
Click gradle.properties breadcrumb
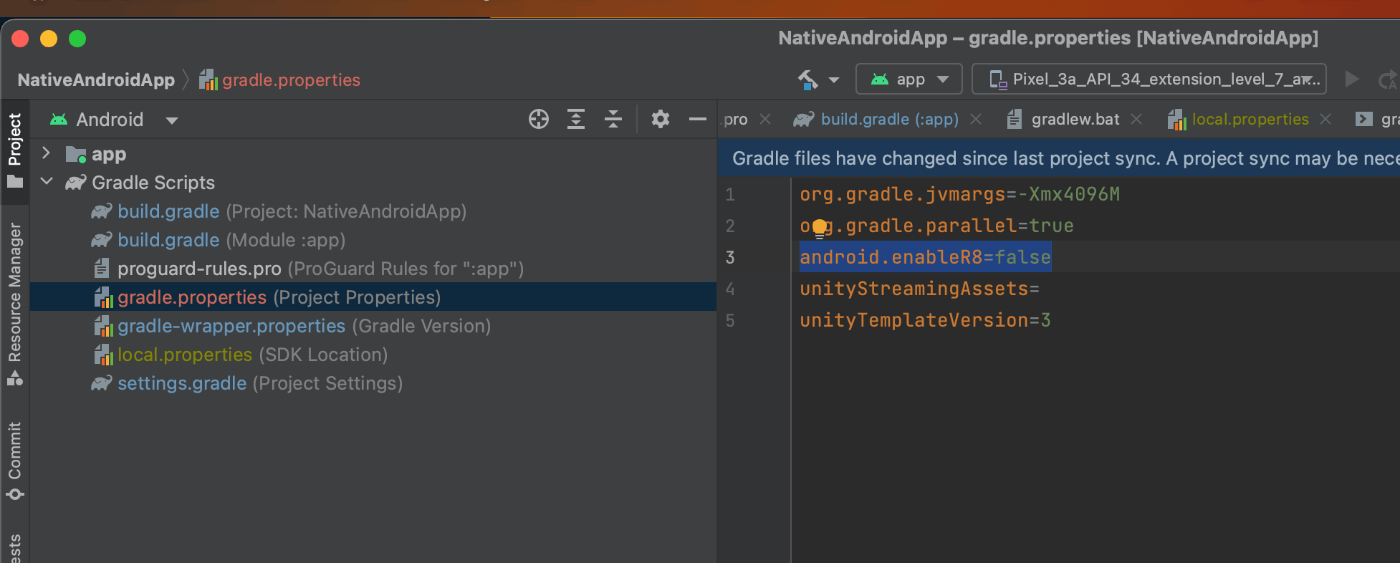pos(291,80)
